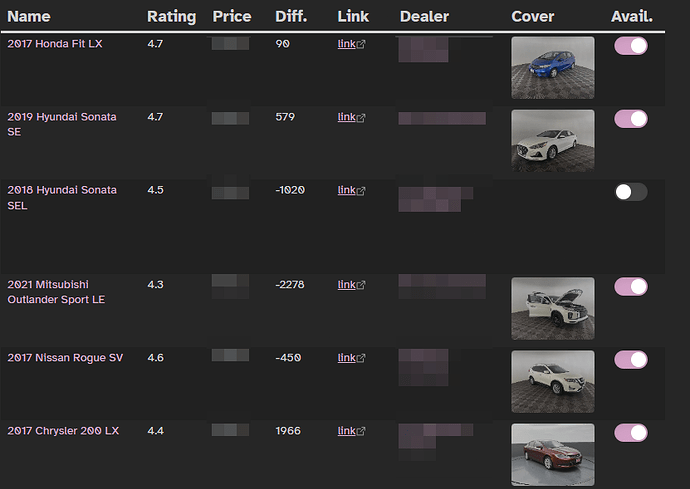
Task: Click the 4.6 rating of Nissan Rogue
Action: 155,358
